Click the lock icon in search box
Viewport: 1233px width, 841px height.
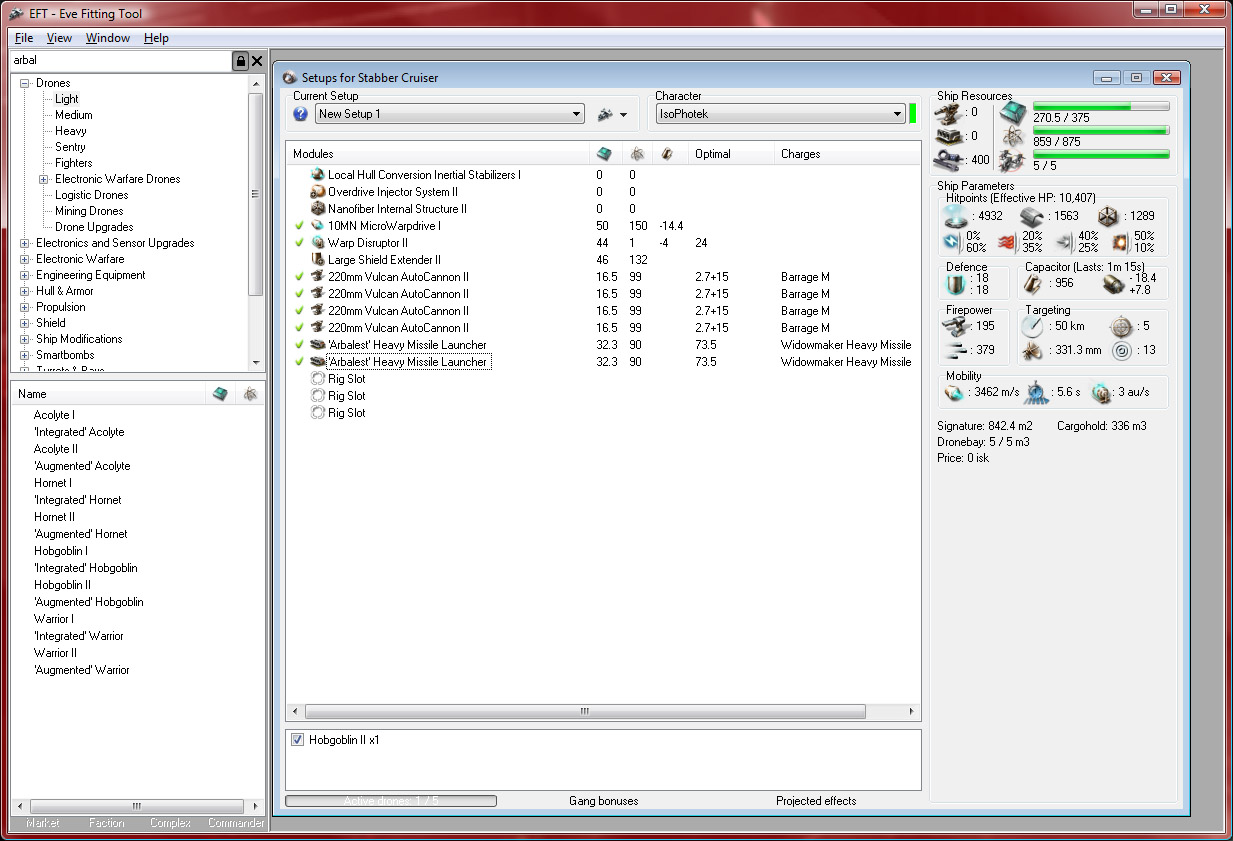[241, 61]
